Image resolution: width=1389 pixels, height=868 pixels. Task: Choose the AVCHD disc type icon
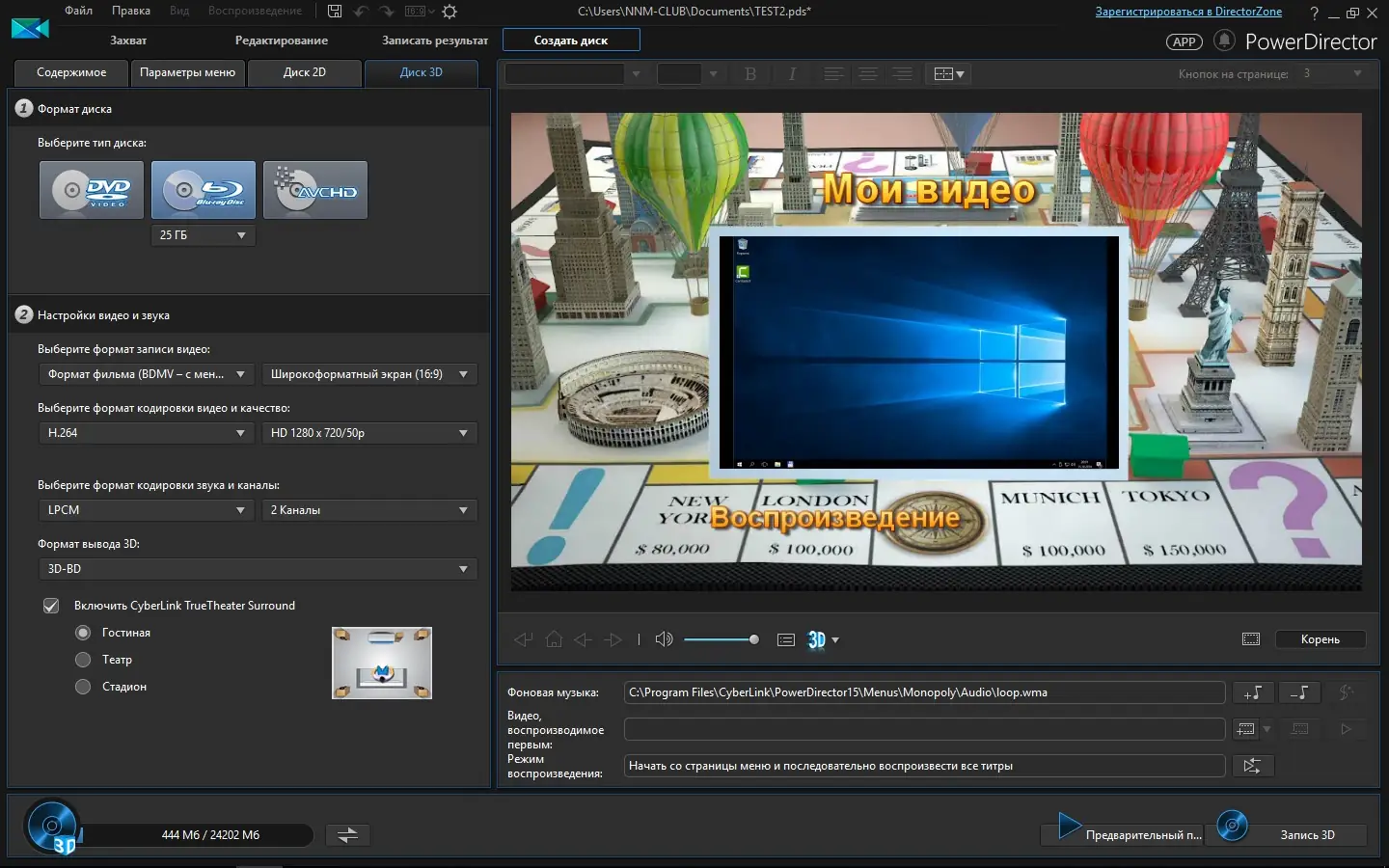(315, 190)
